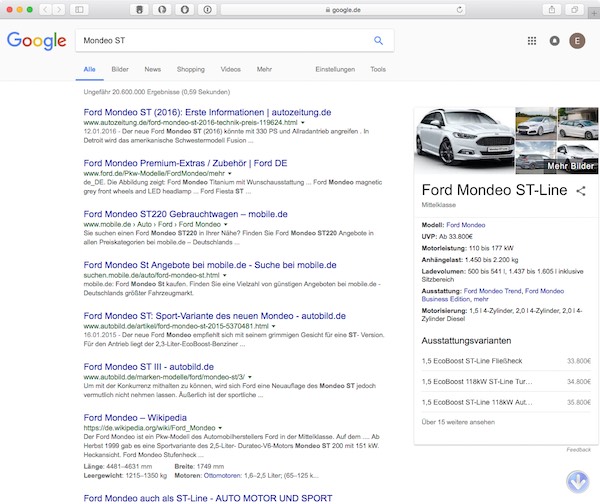The width and height of the screenshot is (600, 504).
Task: Open Google notifications bell
Action: tap(554, 41)
